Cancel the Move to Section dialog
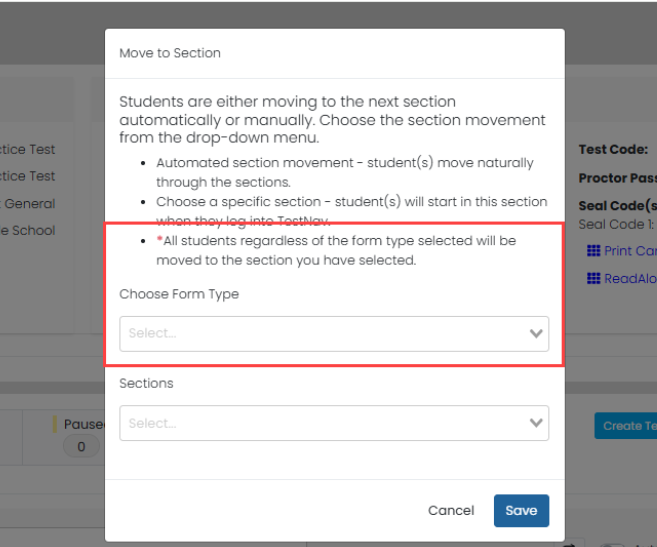Screen dimensions: 657x547 tap(451, 511)
